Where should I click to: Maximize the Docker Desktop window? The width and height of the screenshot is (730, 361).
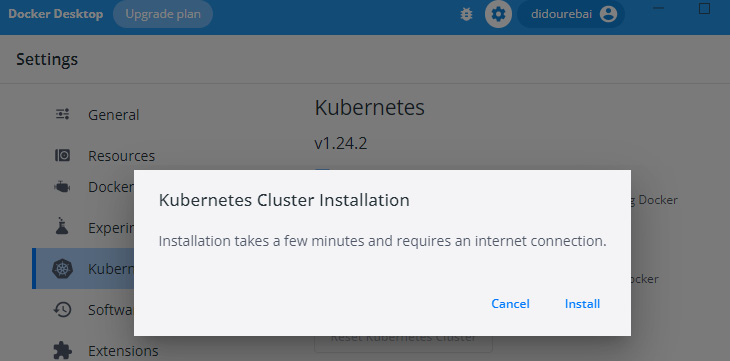tap(704, 8)
